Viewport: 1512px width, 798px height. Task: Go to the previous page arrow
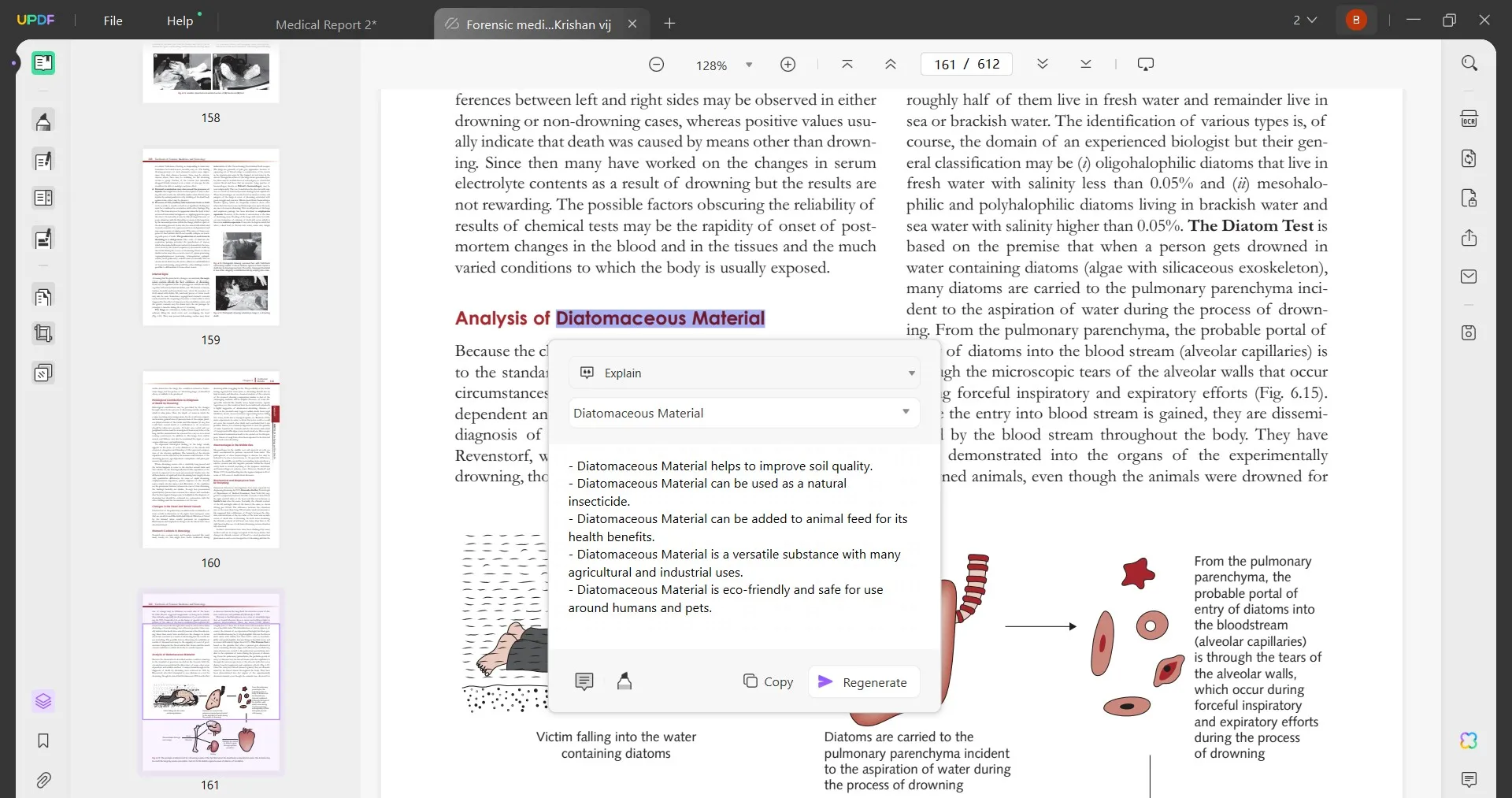click(891, 64)
